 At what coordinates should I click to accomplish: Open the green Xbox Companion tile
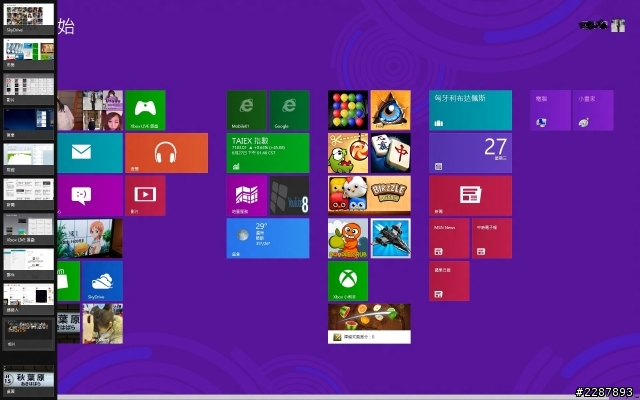pos(348,281)
